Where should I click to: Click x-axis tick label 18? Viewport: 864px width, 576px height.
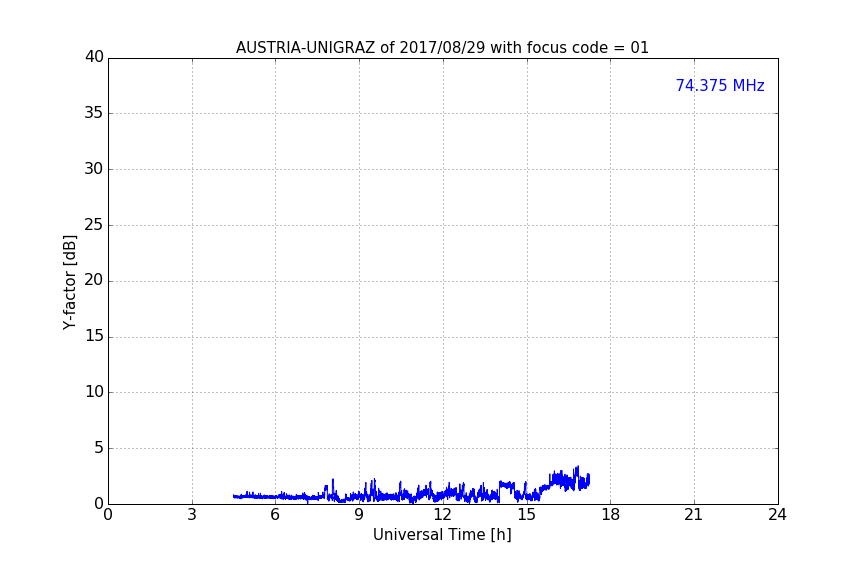click(611, 515)
